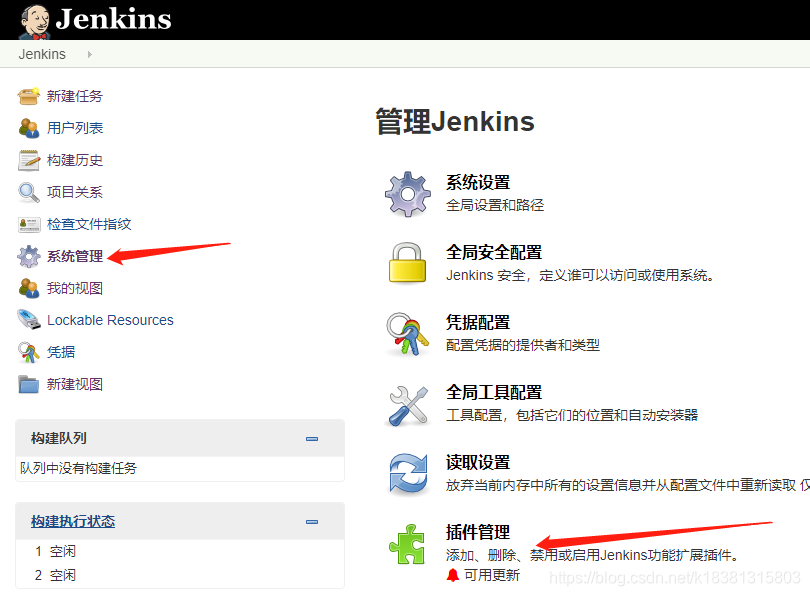Click the 插件管理 puzzle piece icon

407,544
